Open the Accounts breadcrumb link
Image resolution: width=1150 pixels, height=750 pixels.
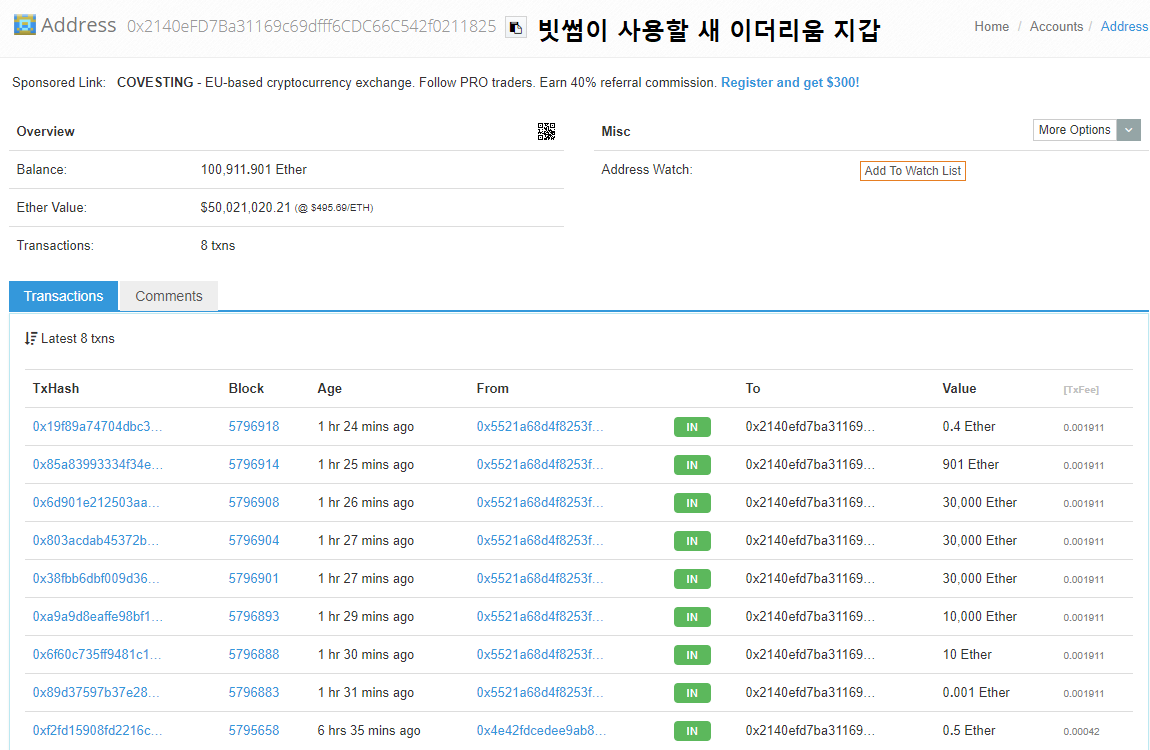(x=1056, y=26)
